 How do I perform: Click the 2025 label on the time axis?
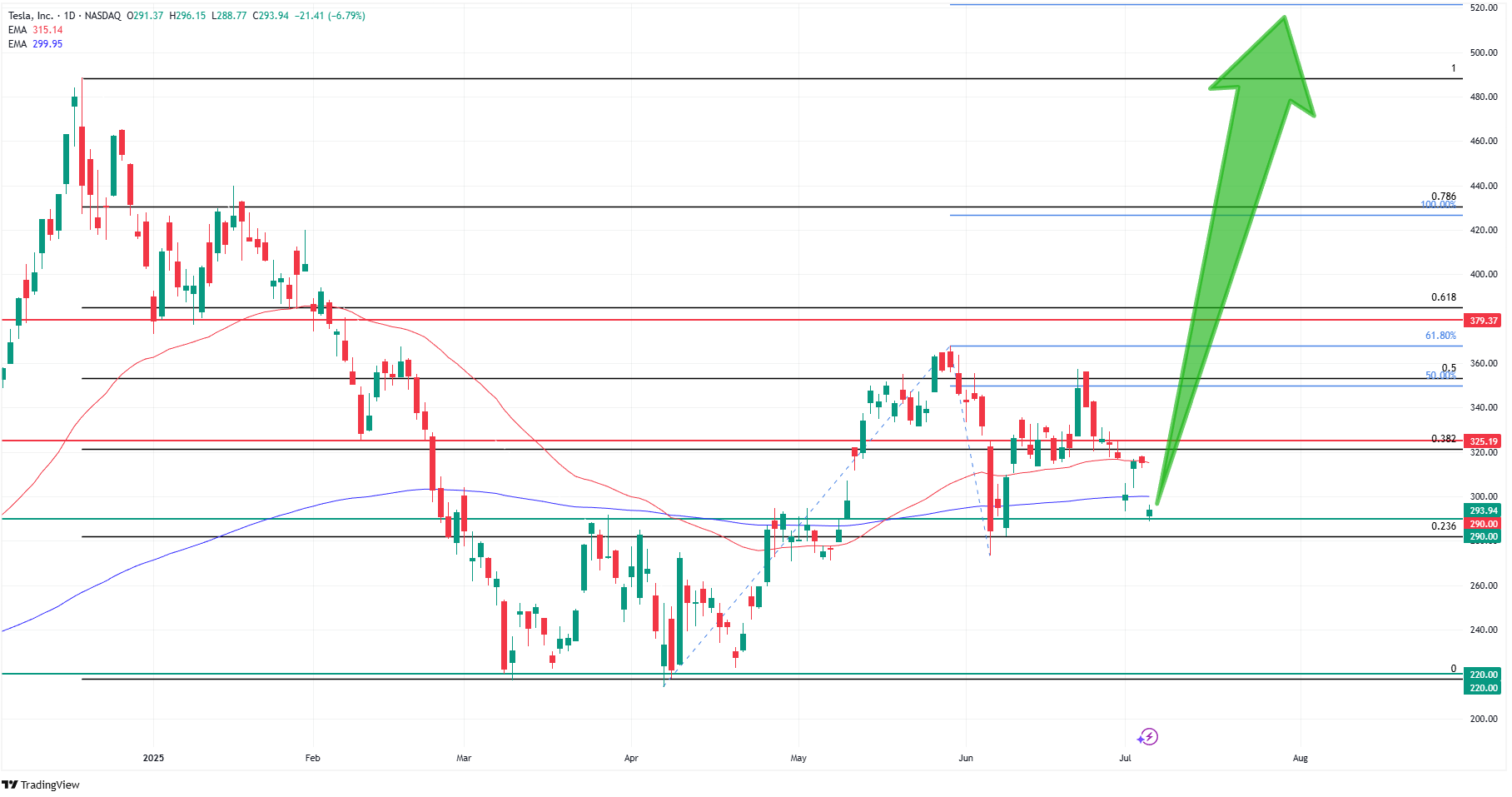coord(152,759)
